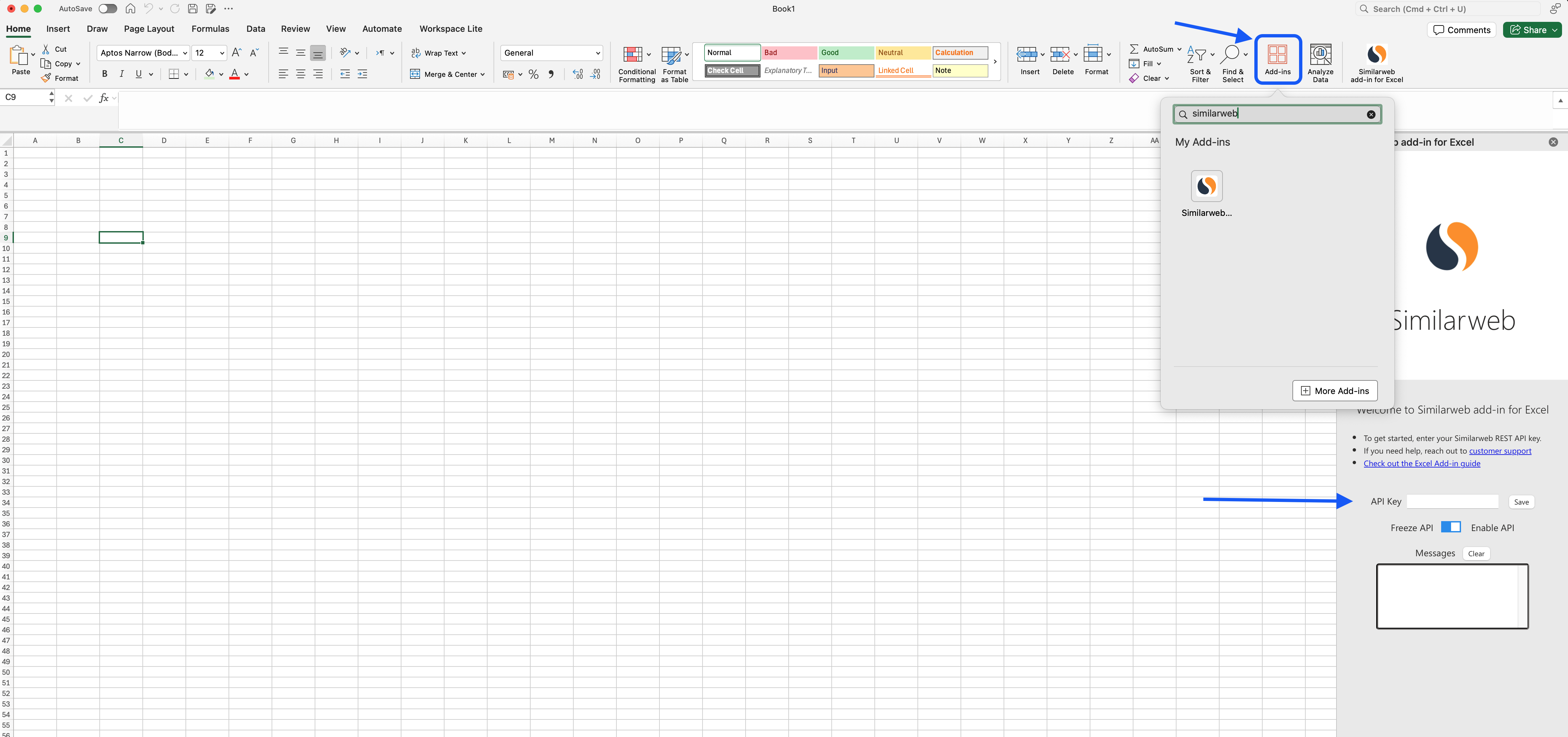Toggle Wrap Text
The height and width of the screenshot is (737, 1568).
[438, 53]
